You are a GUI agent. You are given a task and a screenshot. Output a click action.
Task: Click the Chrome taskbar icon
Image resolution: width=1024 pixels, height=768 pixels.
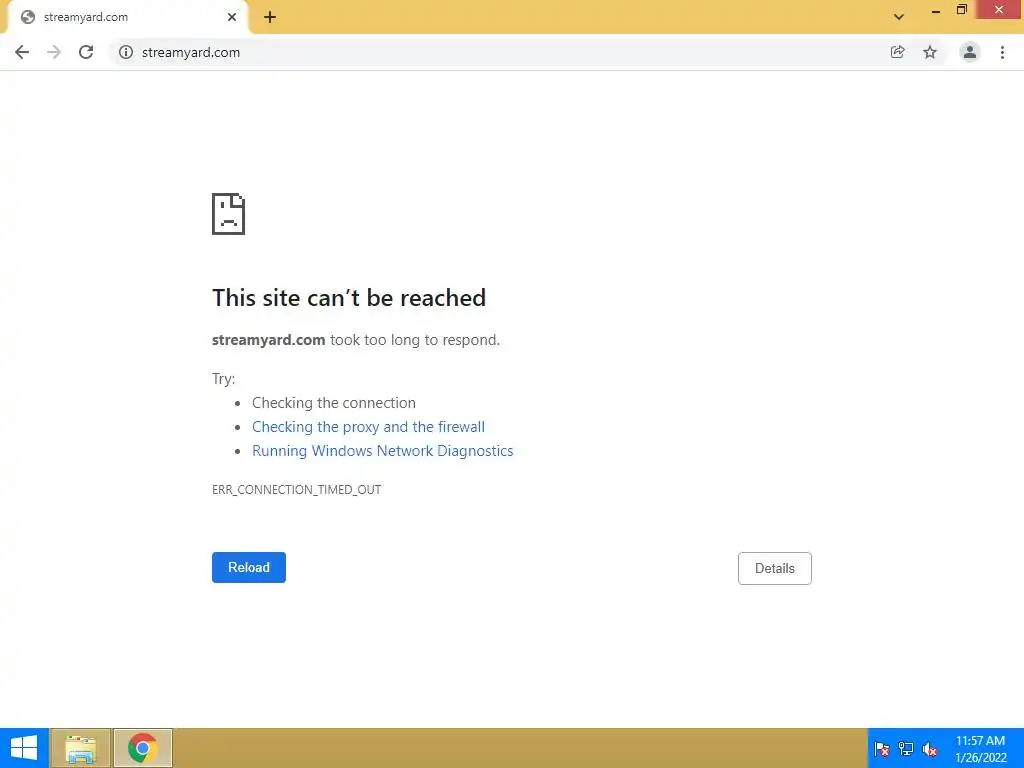[x=143, y=748]
